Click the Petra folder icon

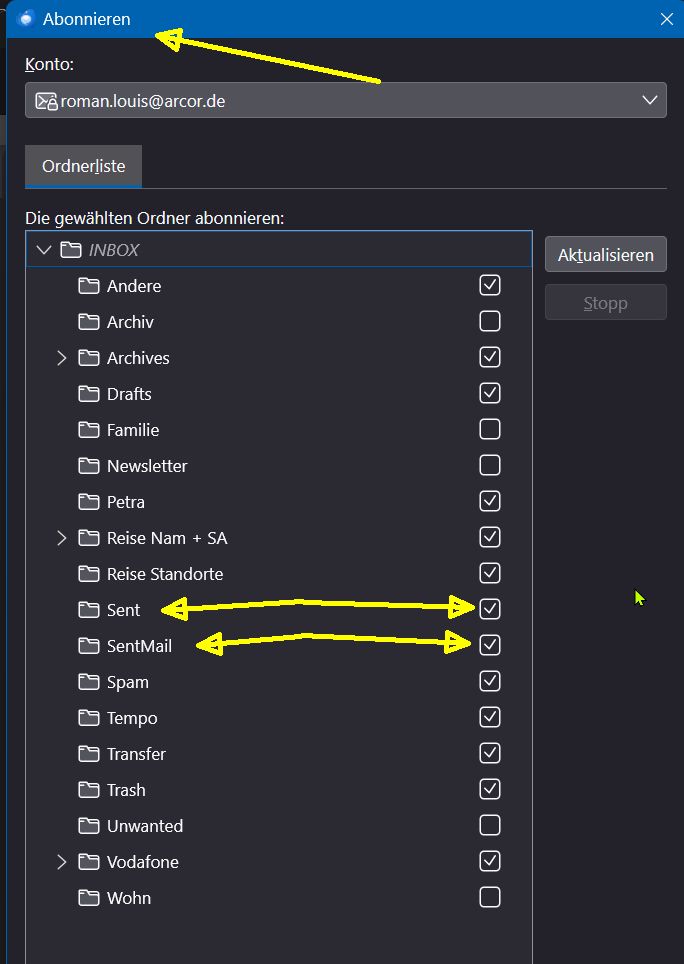(x=89, y=502)
